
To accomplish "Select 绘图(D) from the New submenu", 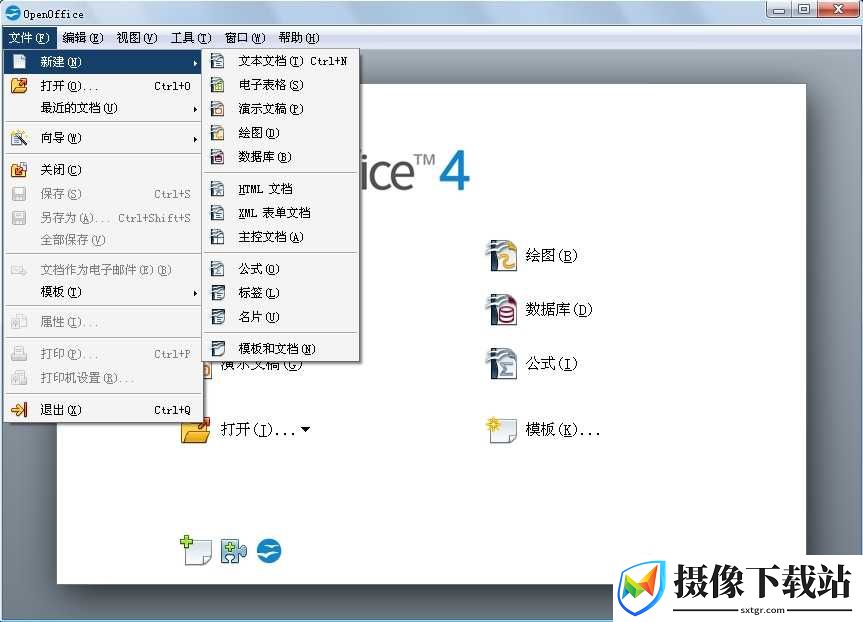I will coord(281,133).
